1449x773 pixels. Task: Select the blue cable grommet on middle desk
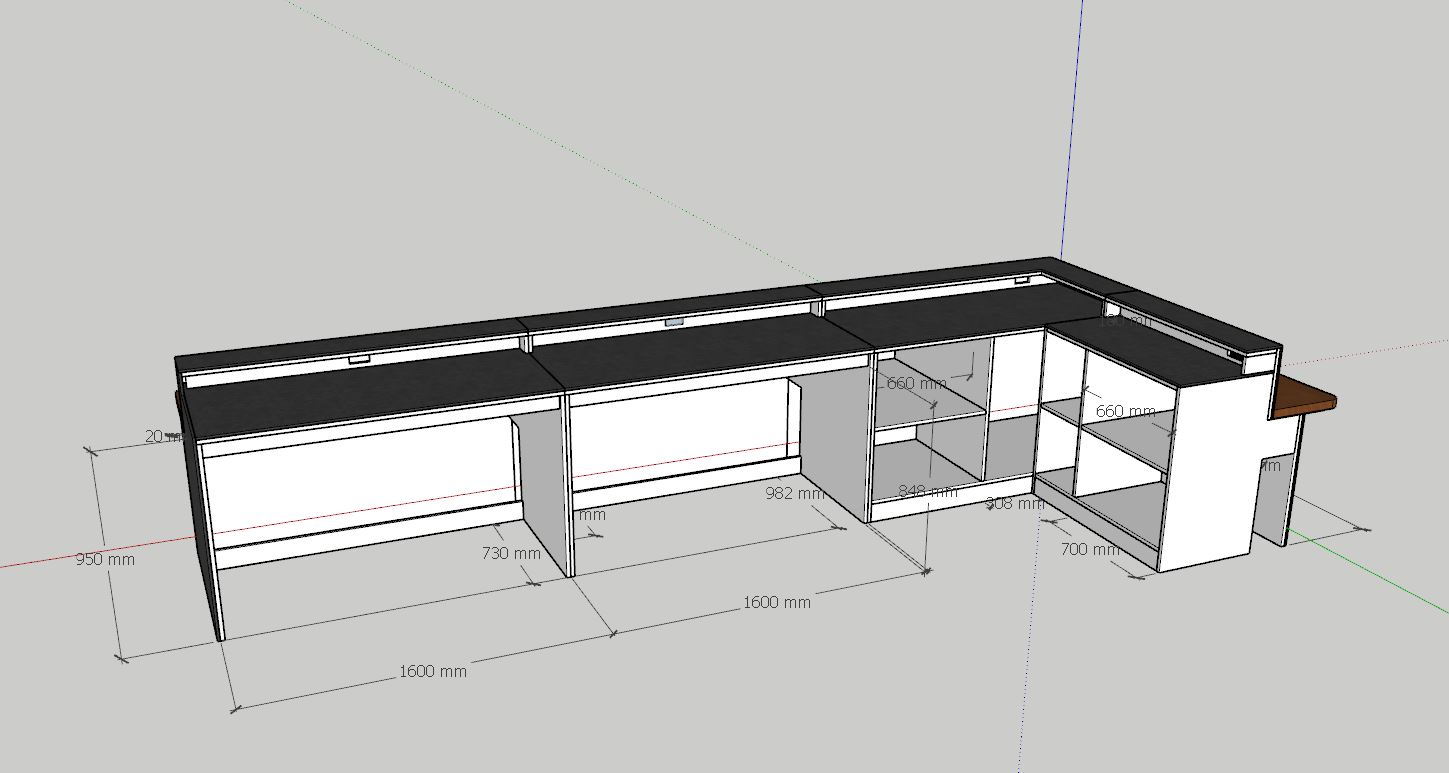pos(674,323)
